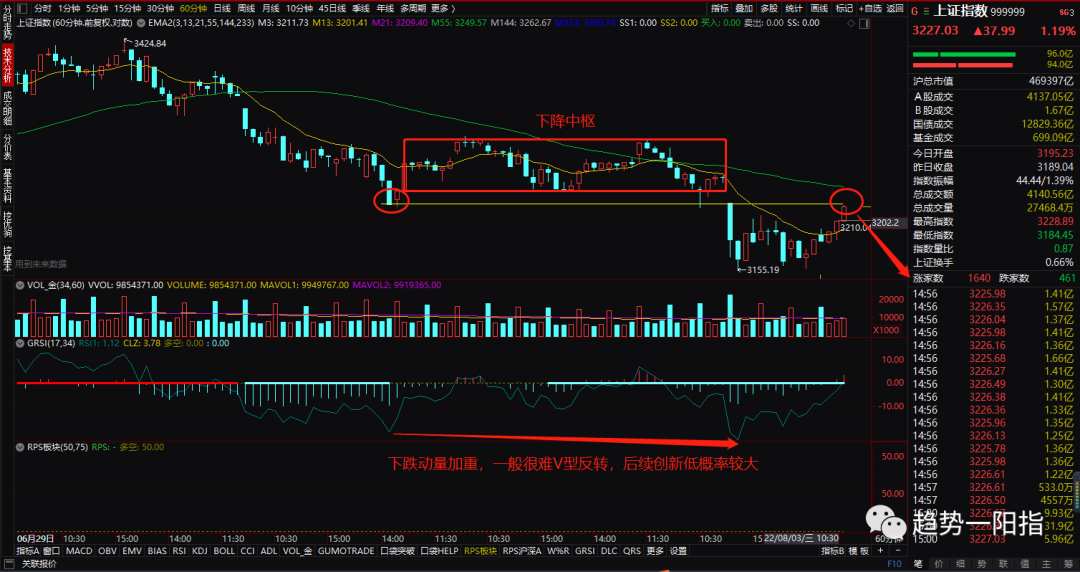
Task: Select the KDJ indicator
Action: click(200, 551)
